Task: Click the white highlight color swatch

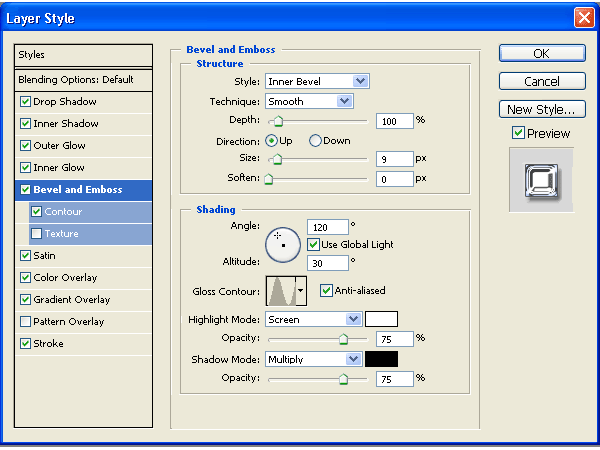Action: tap(381, 319)
